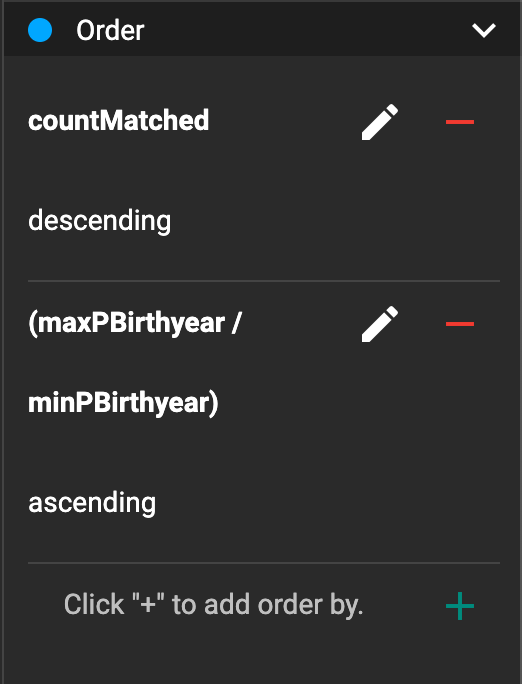Toggle the descending sort direction
522x684 pixels.
[x=99, y=221]
